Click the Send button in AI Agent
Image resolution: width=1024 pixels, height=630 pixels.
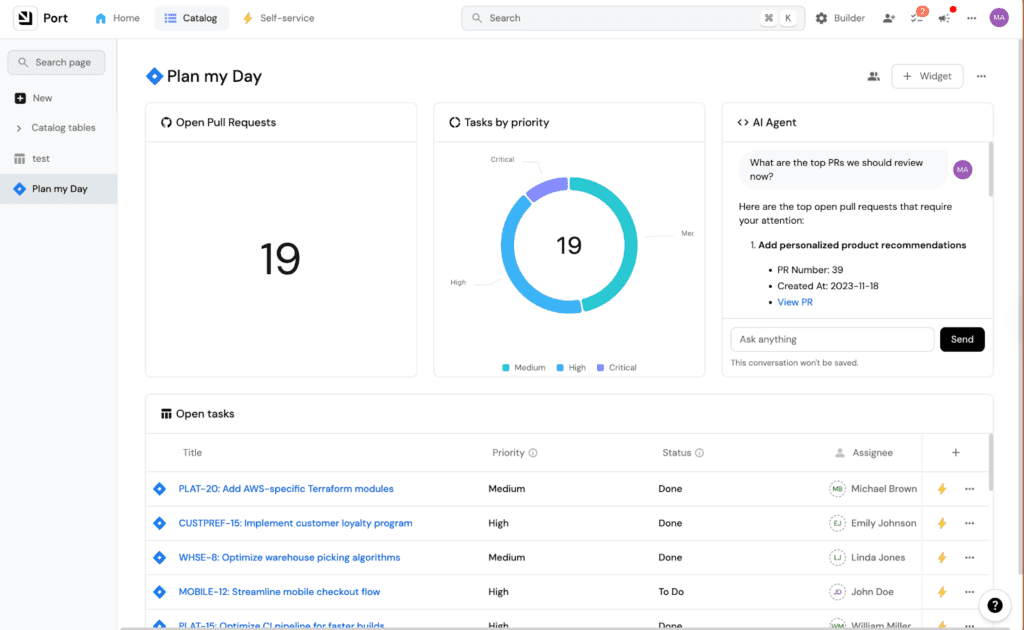click(x=962, y=339)
